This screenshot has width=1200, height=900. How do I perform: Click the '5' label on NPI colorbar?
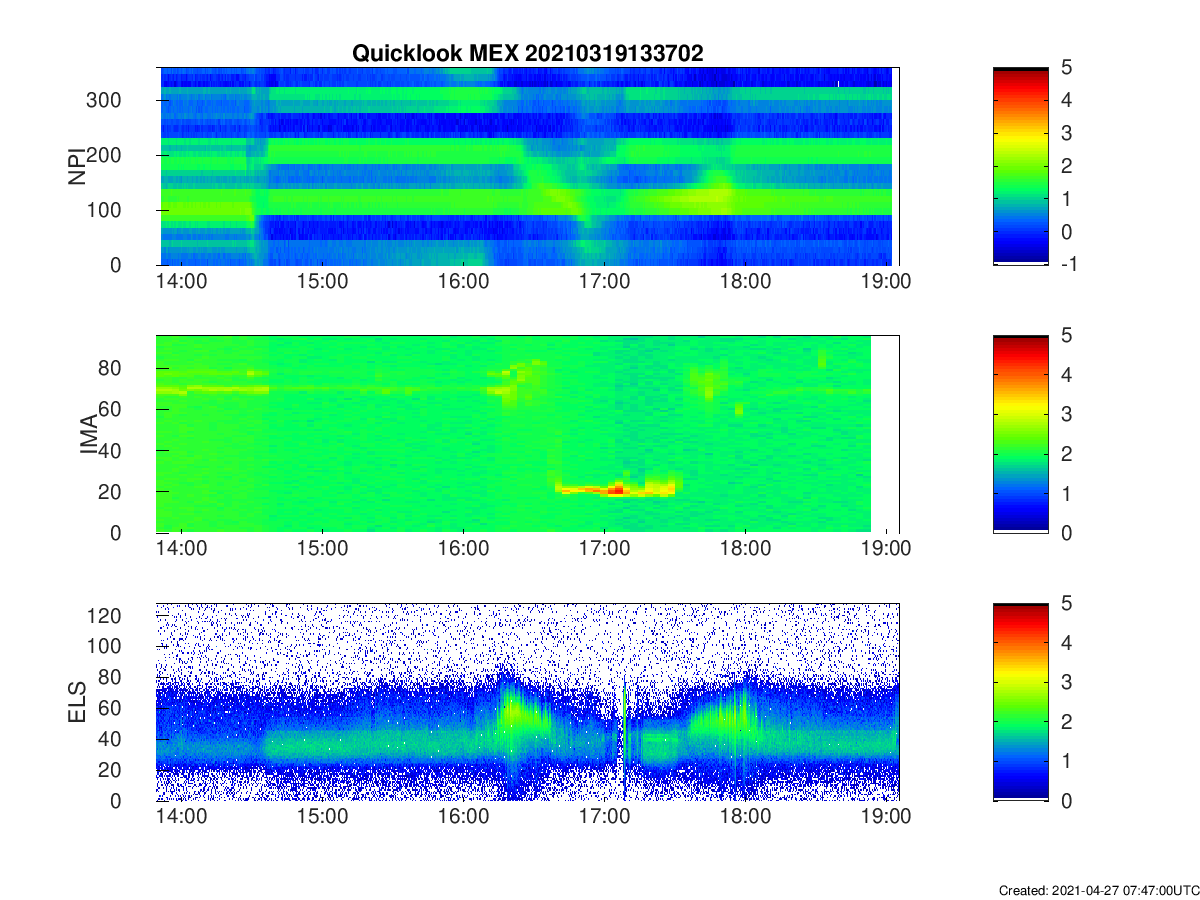[x=1067, y=67]
